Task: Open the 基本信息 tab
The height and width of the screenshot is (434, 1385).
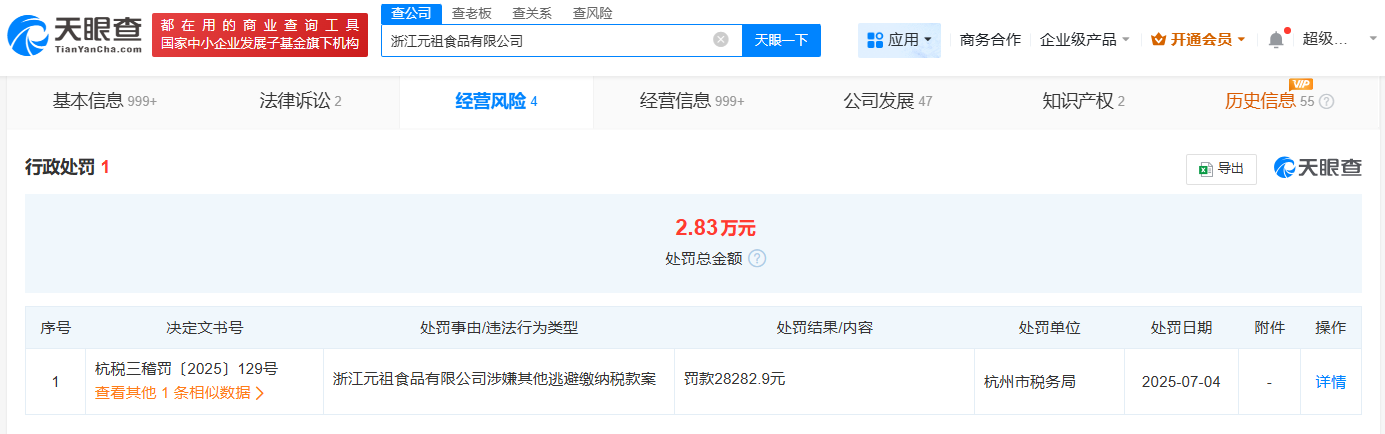Action: coord(104,101)
